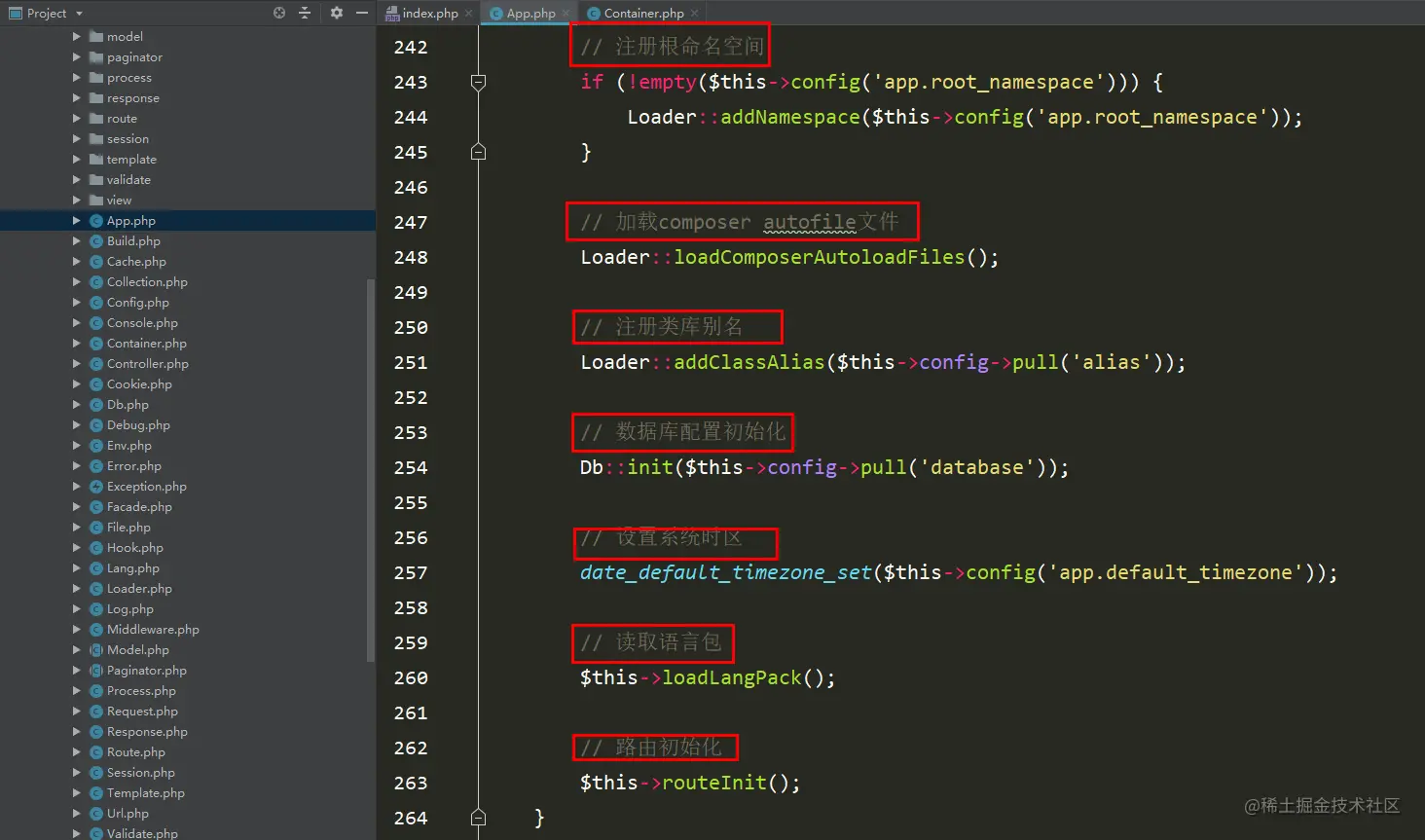The width and height of the screenshot is (1425, 840).
Task: Click the Collection.php class icon
Action: click(x=96, y=282)
